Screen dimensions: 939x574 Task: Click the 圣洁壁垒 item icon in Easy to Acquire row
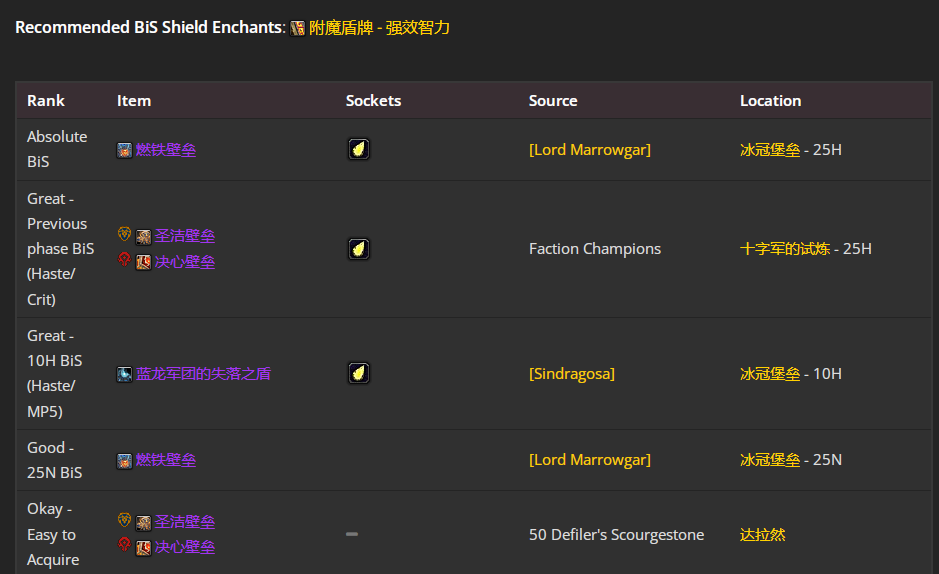click(143, 522)
